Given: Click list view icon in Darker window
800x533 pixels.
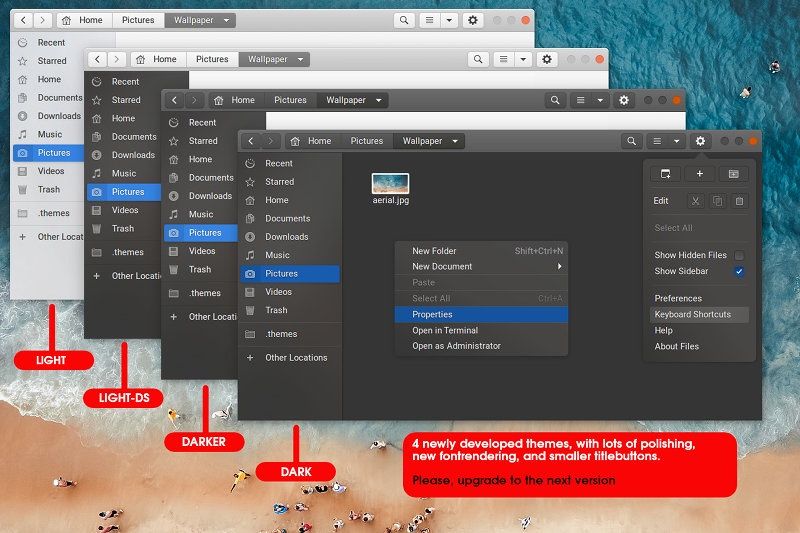Looking at the screenshot, I should (x=581, y=100).
